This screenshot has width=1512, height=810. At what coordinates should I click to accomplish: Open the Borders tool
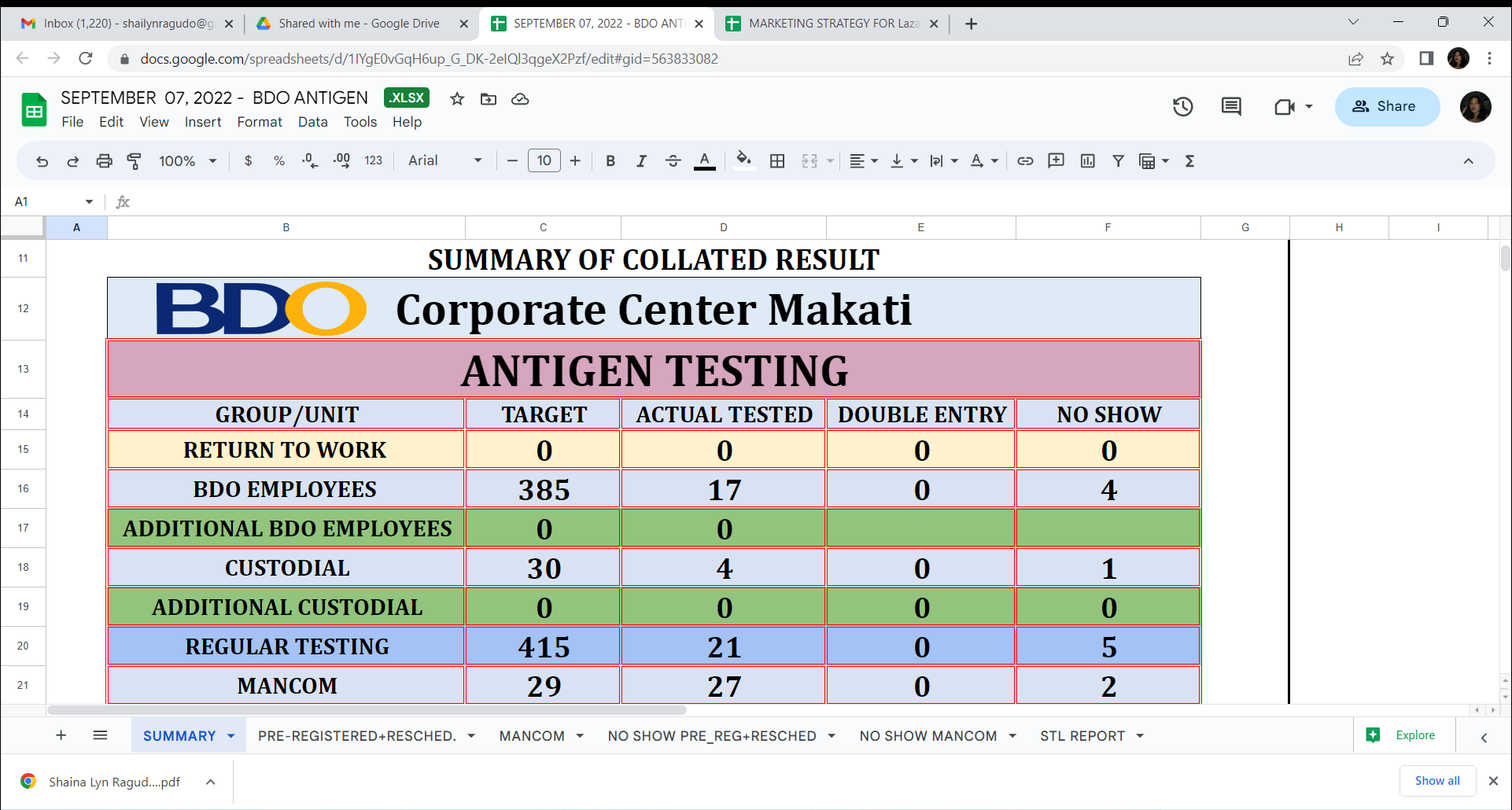(x=777, y=161)
